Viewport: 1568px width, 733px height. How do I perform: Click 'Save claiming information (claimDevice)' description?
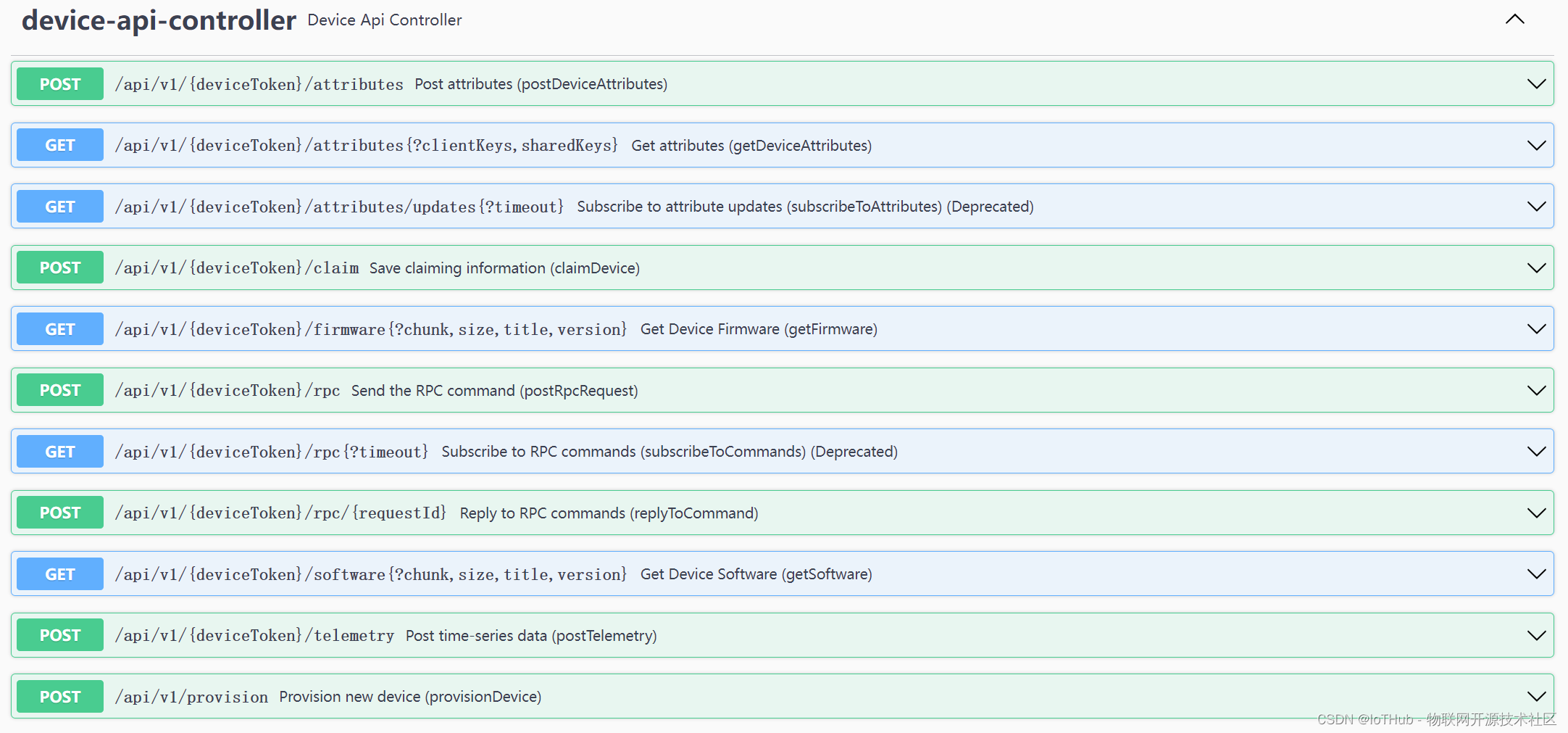(x=504, y=268)
